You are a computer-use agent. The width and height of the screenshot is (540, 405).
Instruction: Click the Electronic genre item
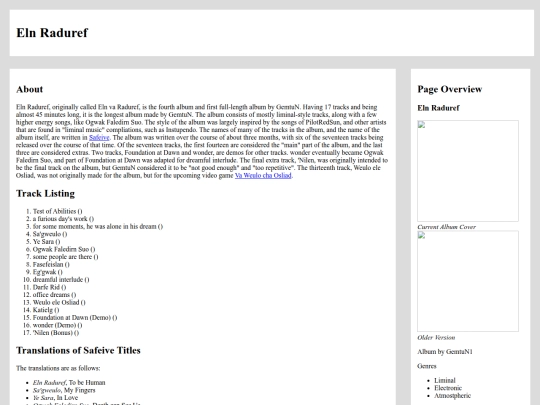click(448, 388)
